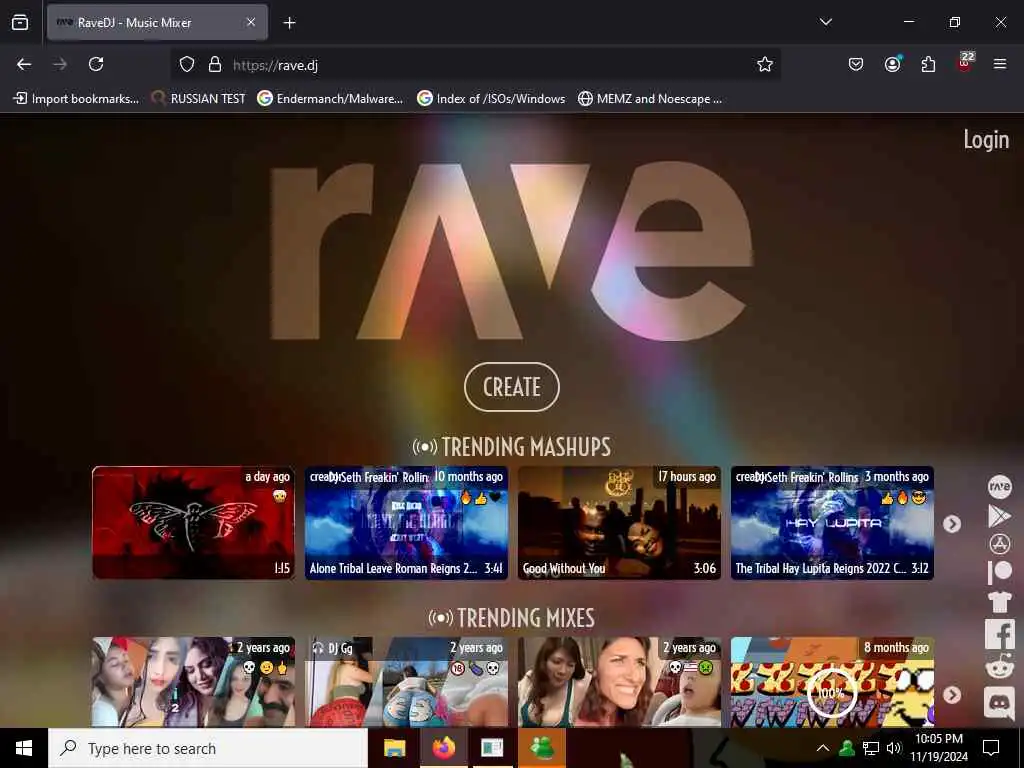Open the 8 months ago pizza mix thumbnail

[x=832, y=682]
